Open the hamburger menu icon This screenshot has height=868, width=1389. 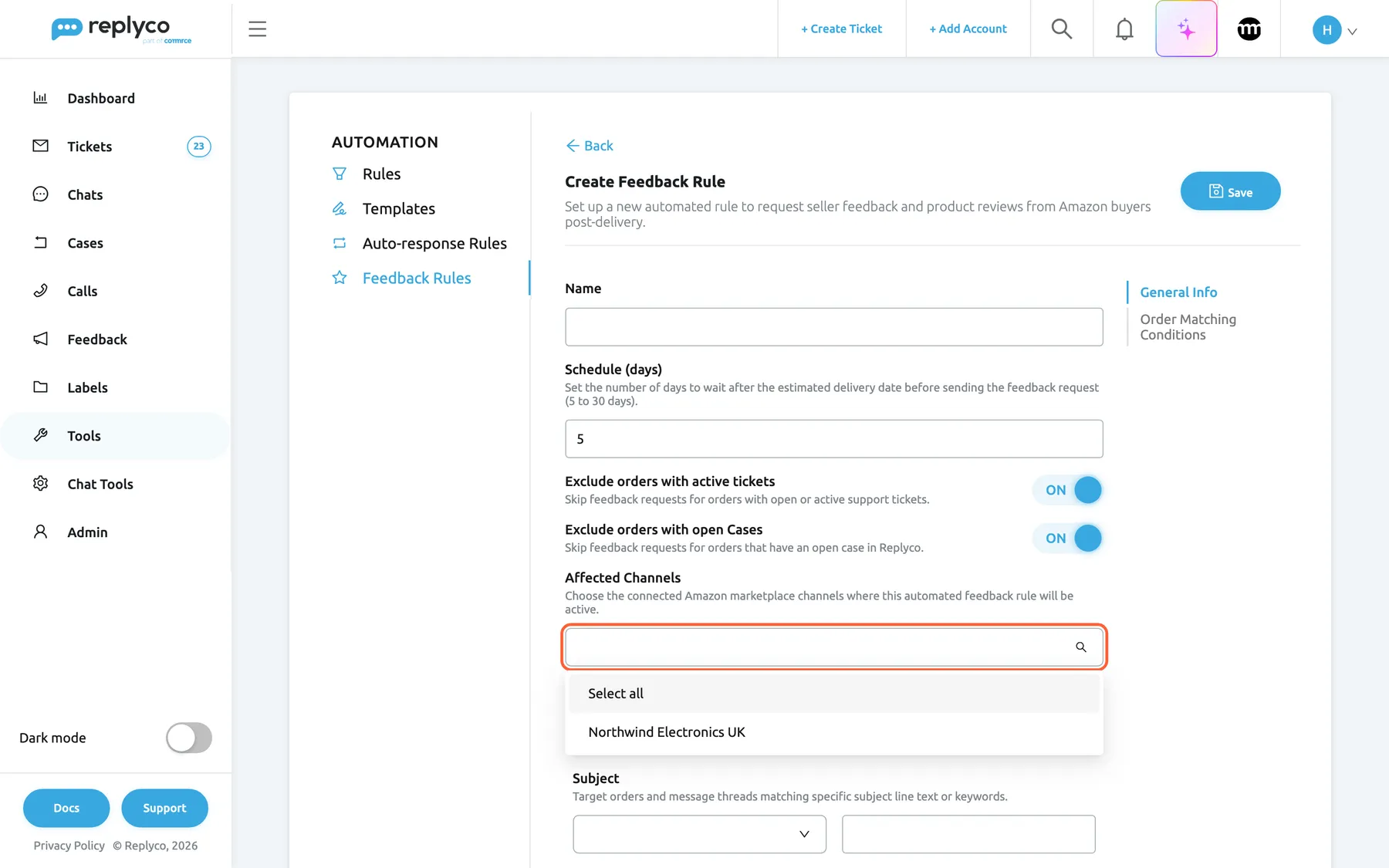[257, 29]
